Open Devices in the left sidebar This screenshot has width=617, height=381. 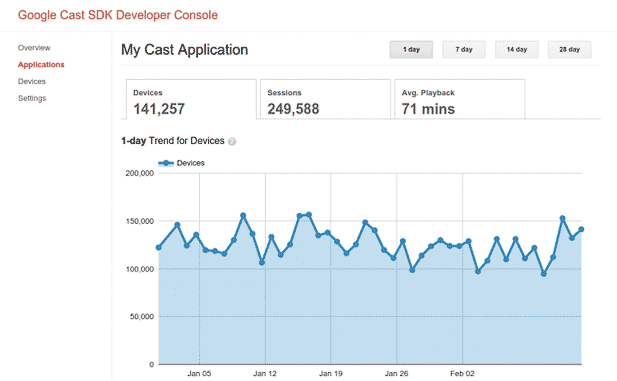tap(32, 81)
